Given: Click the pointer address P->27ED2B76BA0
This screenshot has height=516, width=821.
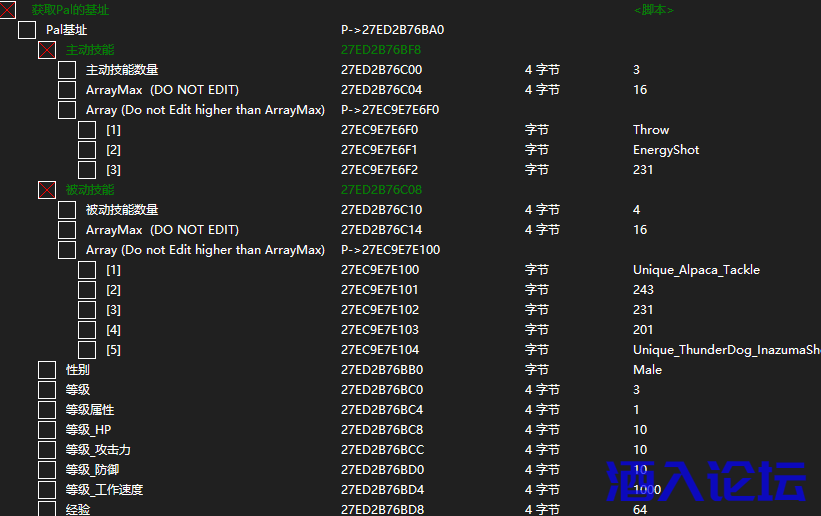Looking at the screenshot, I should click(x=392, y=30).
